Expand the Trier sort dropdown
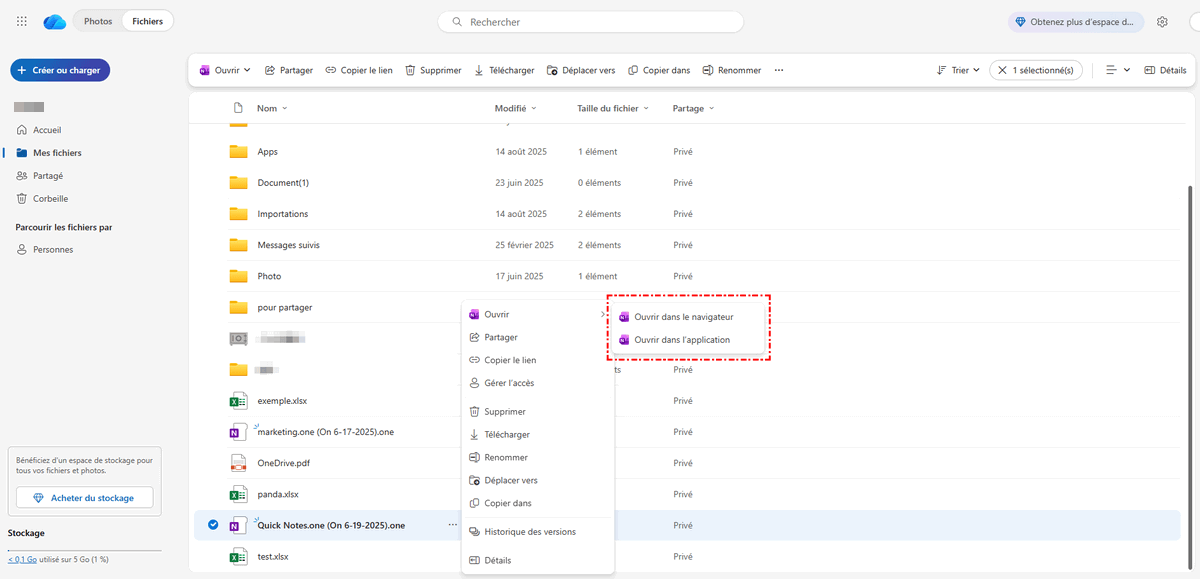 pos(958,71)
